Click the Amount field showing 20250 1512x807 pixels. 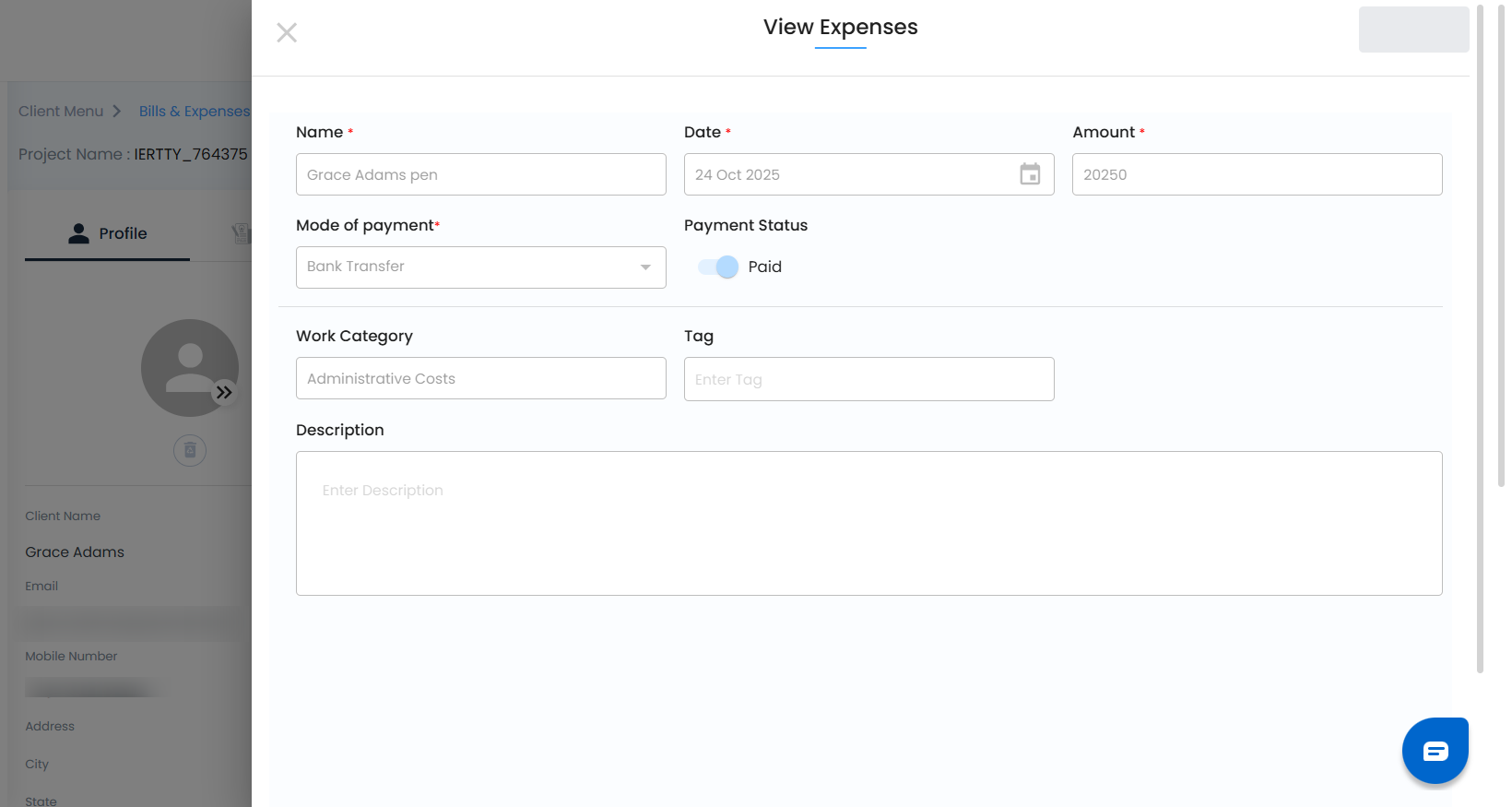click(x=1257, y=174)
